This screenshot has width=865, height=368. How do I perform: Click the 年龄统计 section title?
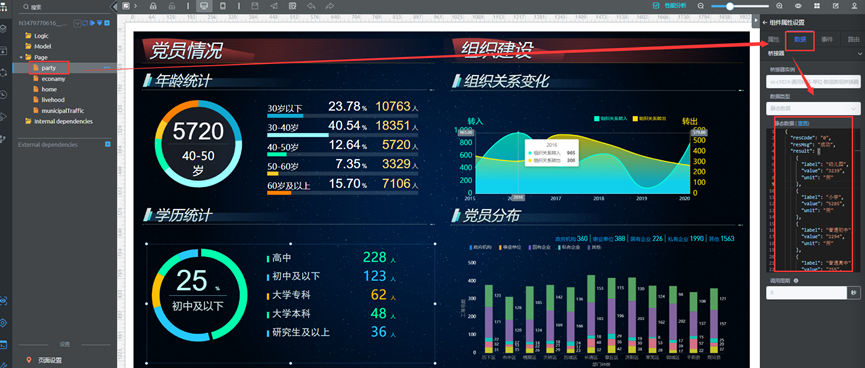(183, 81)
